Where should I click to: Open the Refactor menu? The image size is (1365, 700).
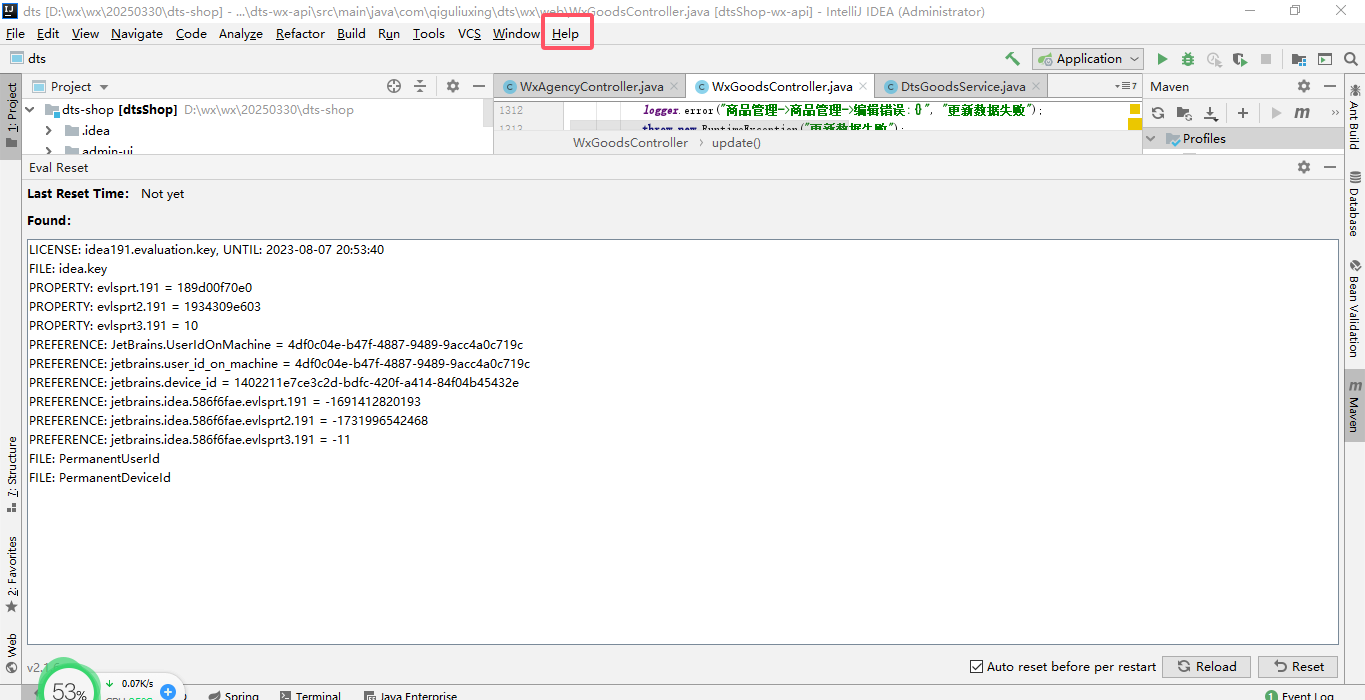click(x=300, y=33)
